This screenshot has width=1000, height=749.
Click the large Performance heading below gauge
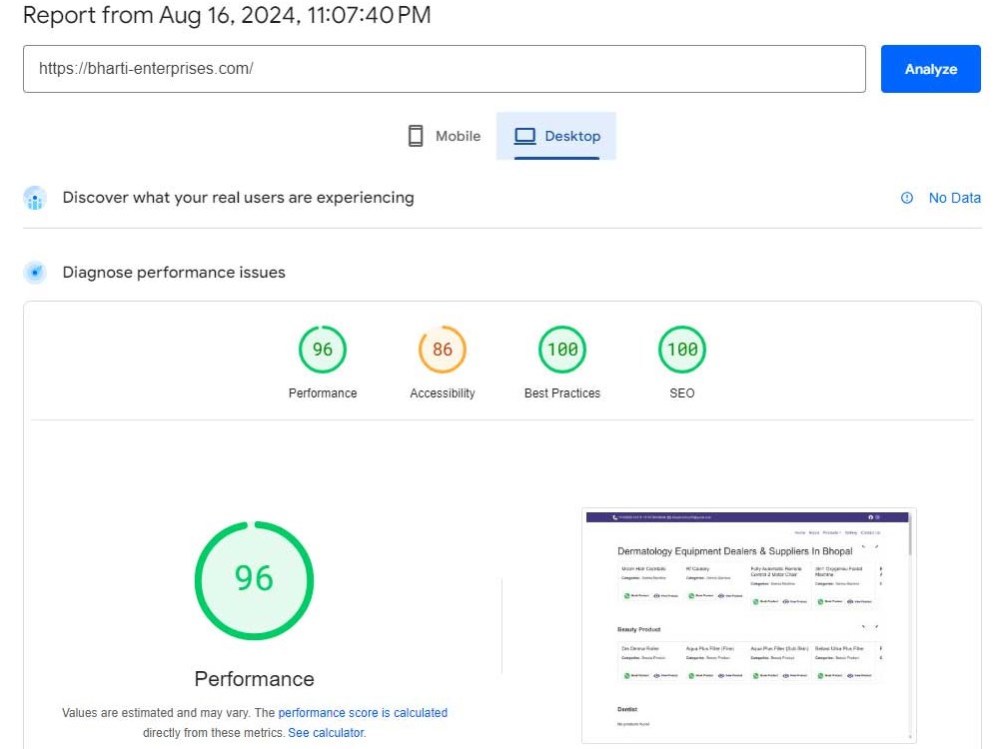254,679
